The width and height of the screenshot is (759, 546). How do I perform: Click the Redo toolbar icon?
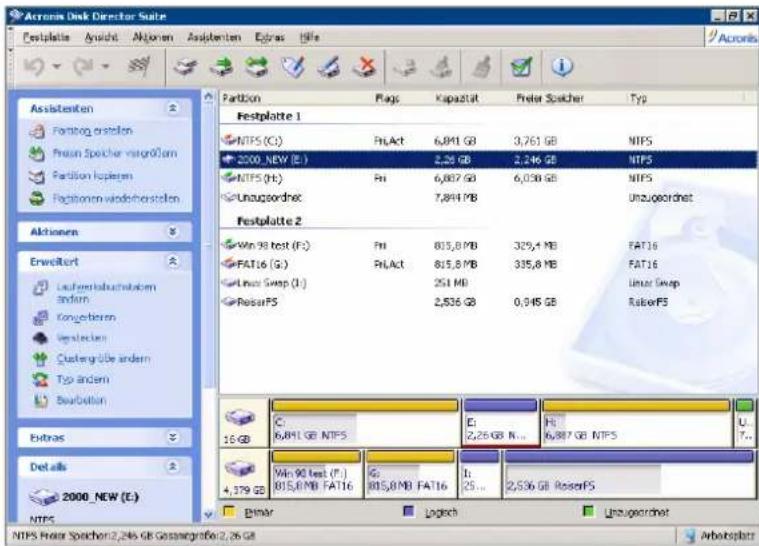[x=84, y=66]
